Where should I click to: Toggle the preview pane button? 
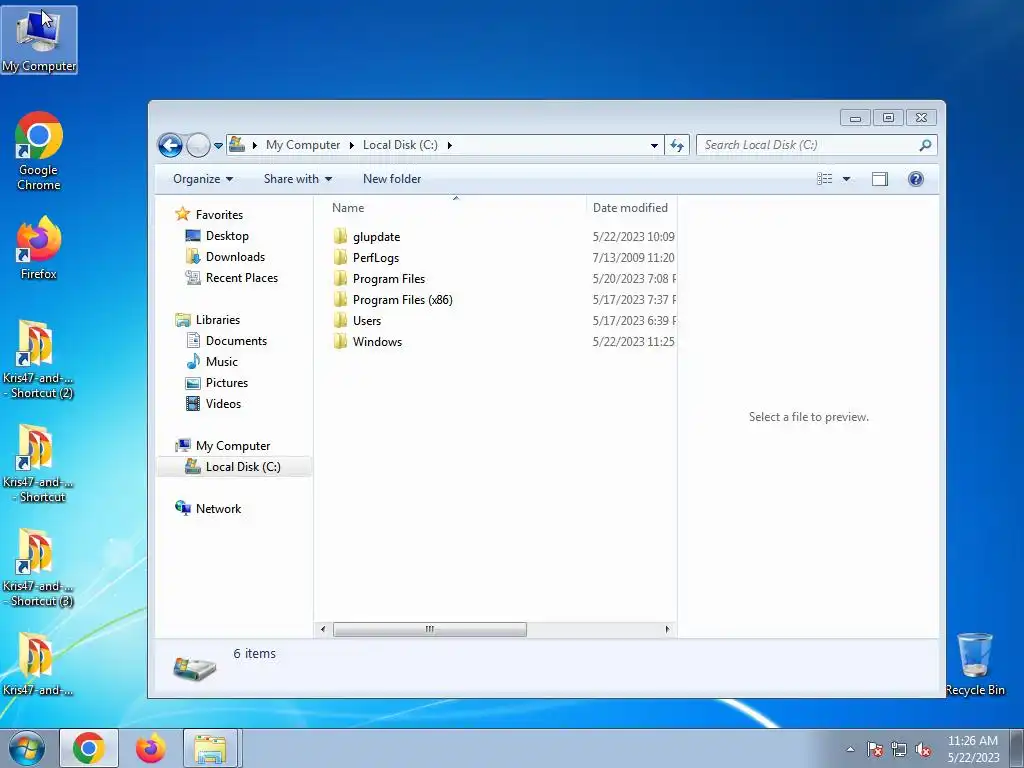tap(880, 179)
